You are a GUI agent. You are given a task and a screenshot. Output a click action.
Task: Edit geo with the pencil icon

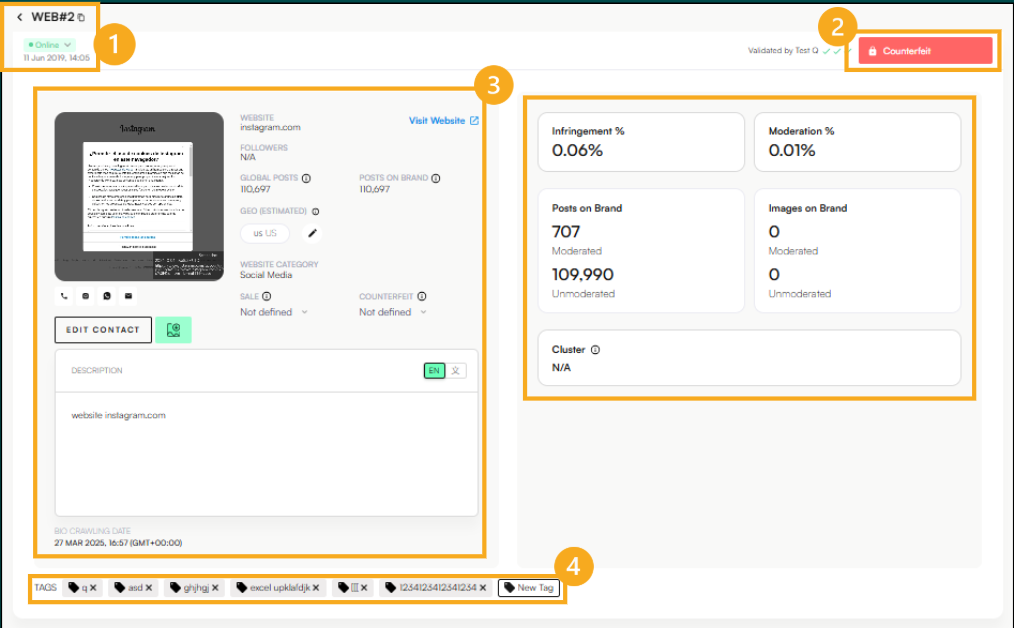click(312, 233)
